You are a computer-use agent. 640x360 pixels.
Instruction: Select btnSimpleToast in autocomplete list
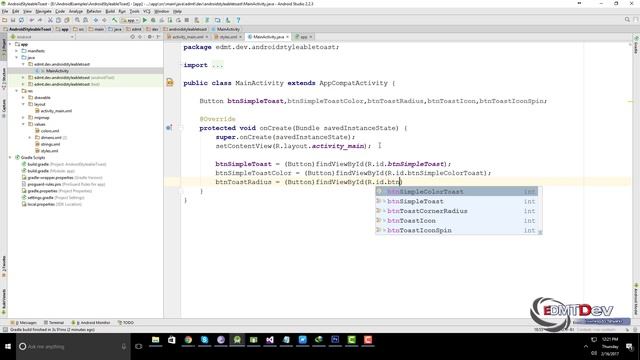pyautogui.click(x=456, y=201)
